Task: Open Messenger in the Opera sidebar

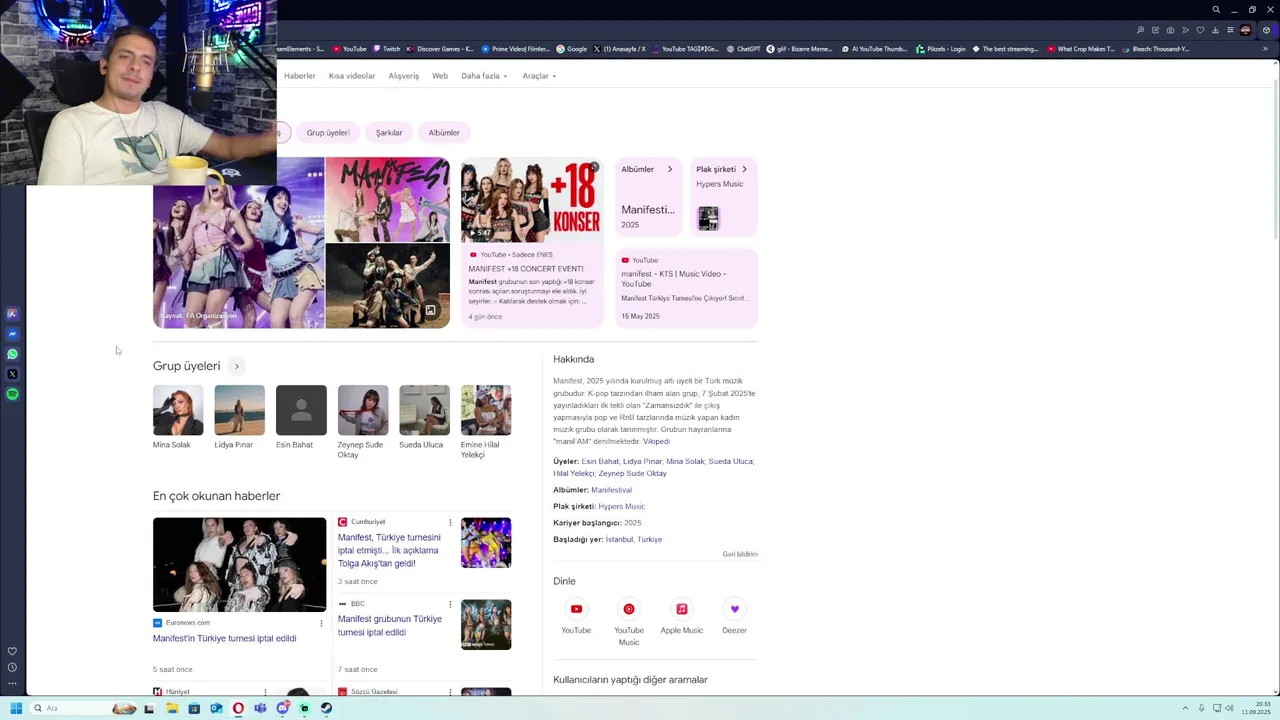Action: point(12,334)
